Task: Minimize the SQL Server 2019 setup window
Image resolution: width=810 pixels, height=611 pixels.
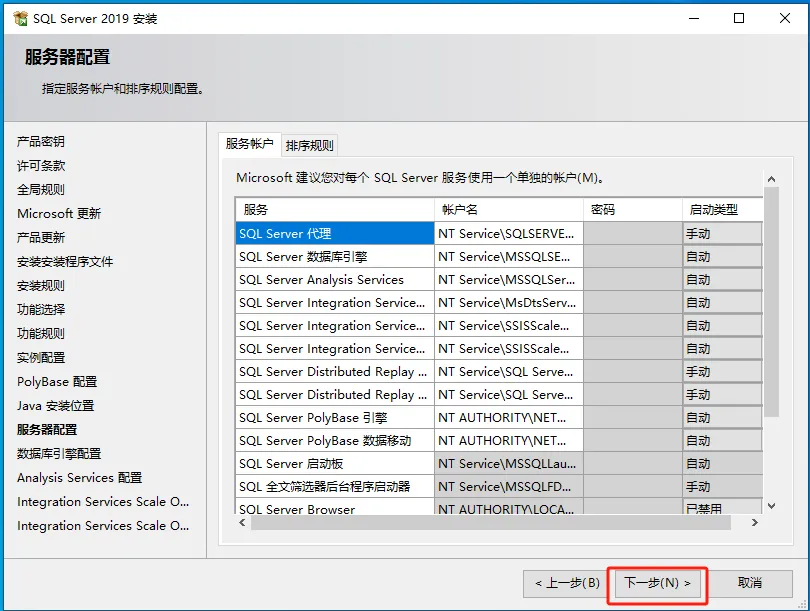Action: pyautogui.click(x=694, y=19)
